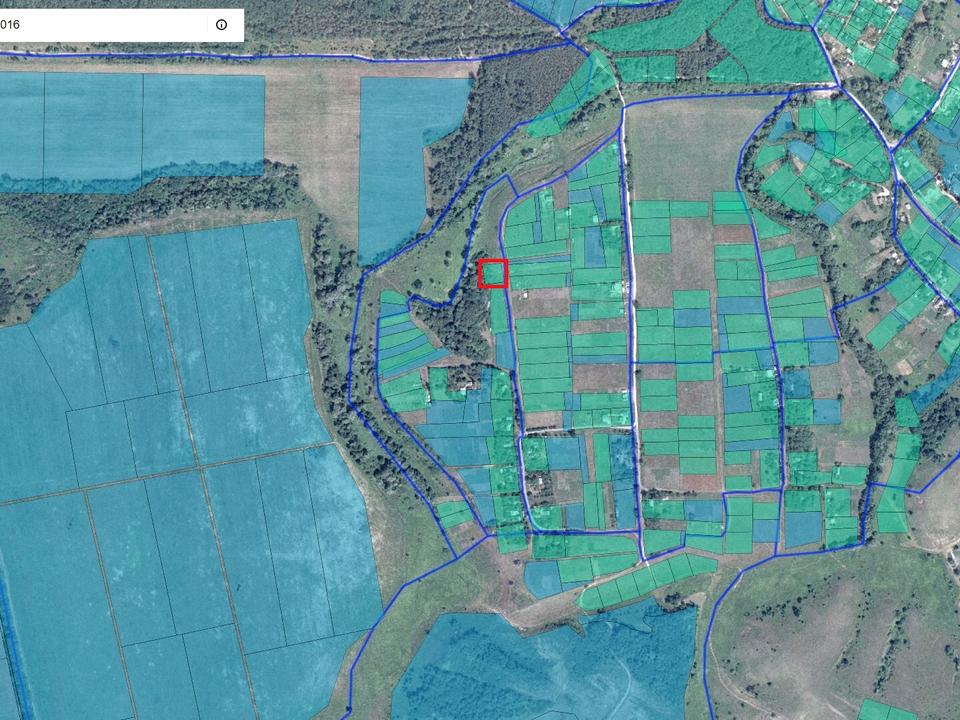Viewport: 960px width, 720px height.
Task: Select small green parcel at bottom-right edge
Action: click(x=885, y=711)
